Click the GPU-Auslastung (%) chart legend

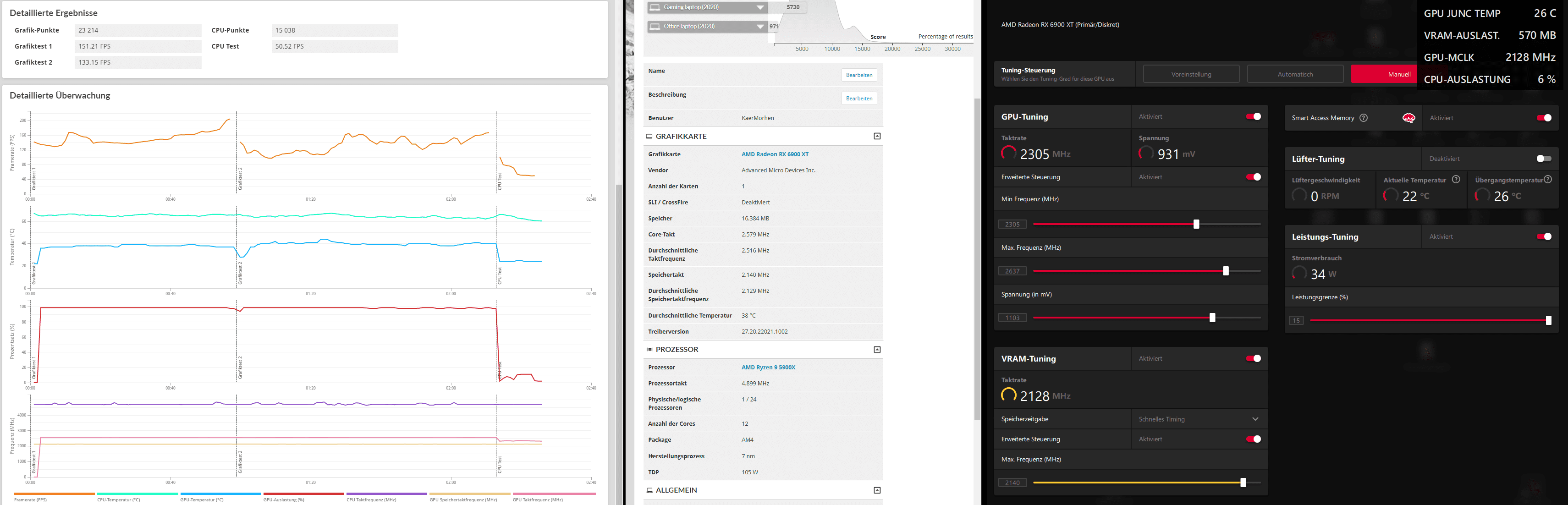tap(303, 497)
